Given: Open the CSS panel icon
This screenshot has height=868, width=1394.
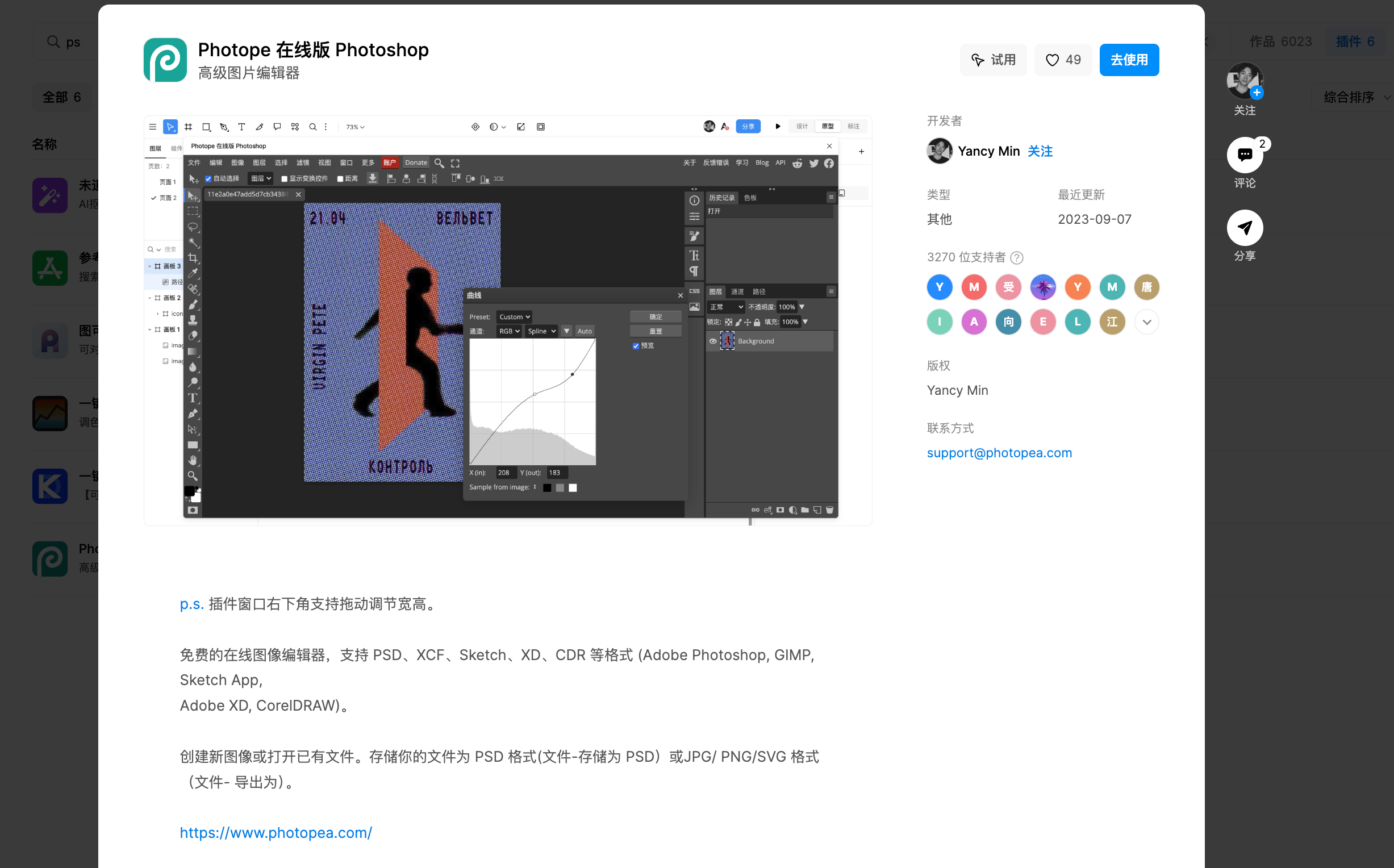Looking at the screenshot, I should [694, 291].
